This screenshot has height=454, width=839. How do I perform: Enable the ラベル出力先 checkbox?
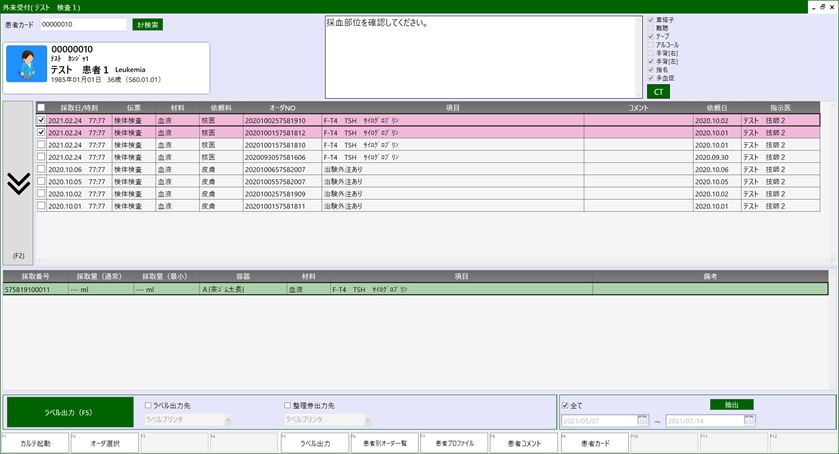click(x=149, y=405)
